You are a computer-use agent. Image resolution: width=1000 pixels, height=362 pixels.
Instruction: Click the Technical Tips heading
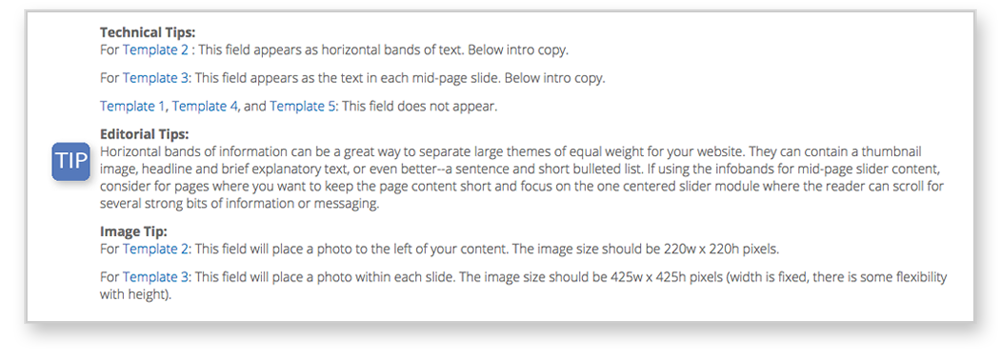tap(147, 32)
